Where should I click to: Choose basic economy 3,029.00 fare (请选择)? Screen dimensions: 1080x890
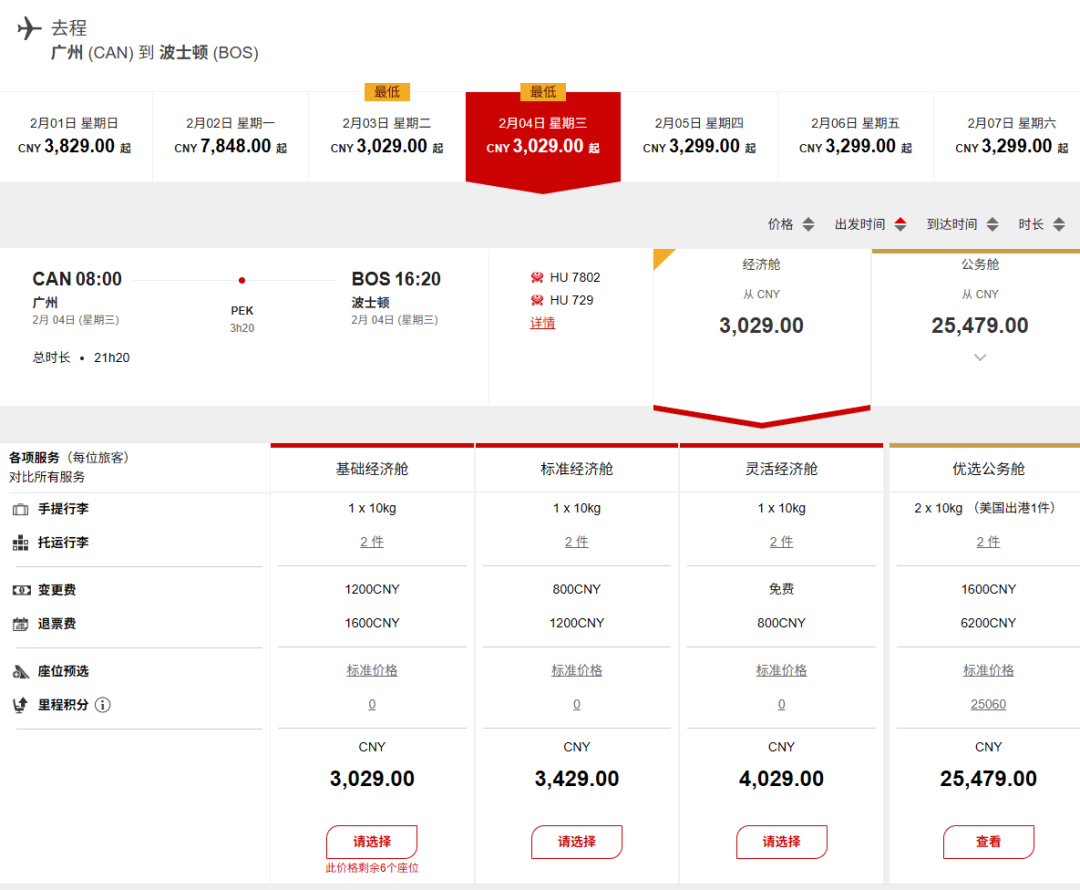coord(372,841)
